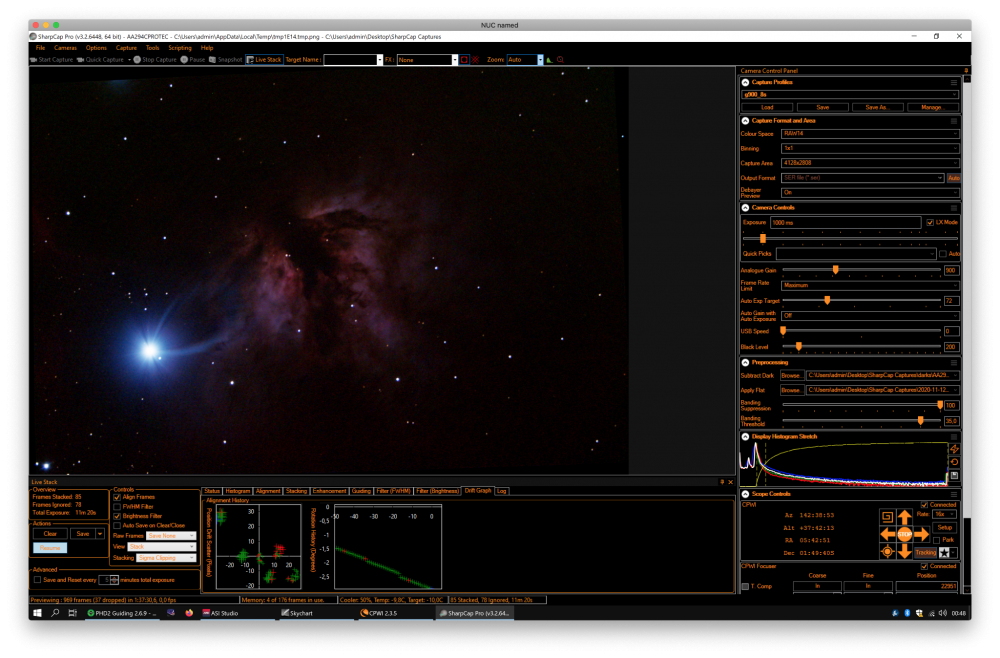
Task: Click the scope Setup button
Action: click(x=945, y=527)
